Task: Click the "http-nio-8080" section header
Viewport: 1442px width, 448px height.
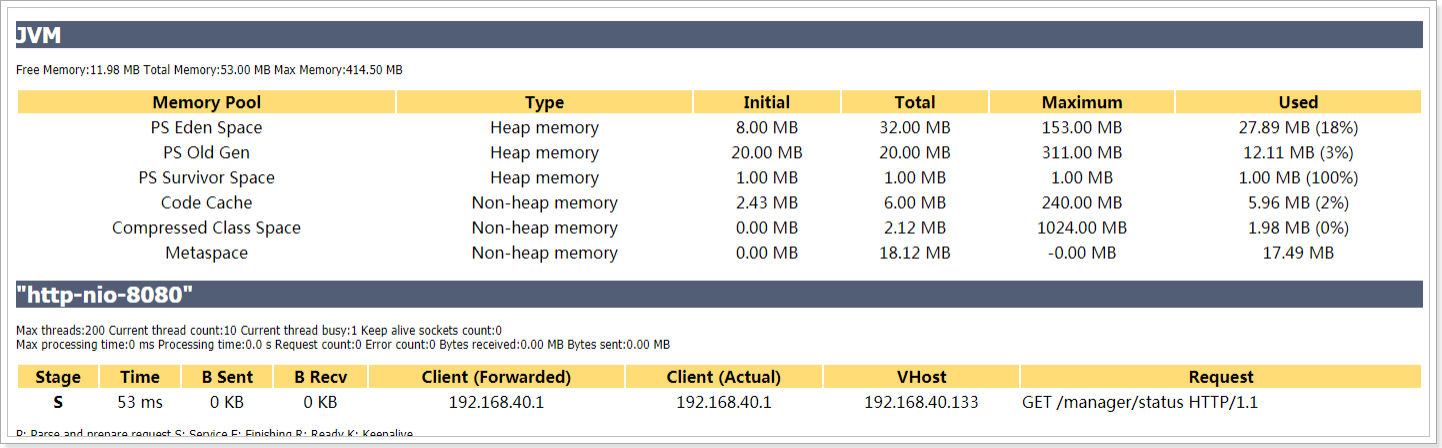Action: (105, 295)
